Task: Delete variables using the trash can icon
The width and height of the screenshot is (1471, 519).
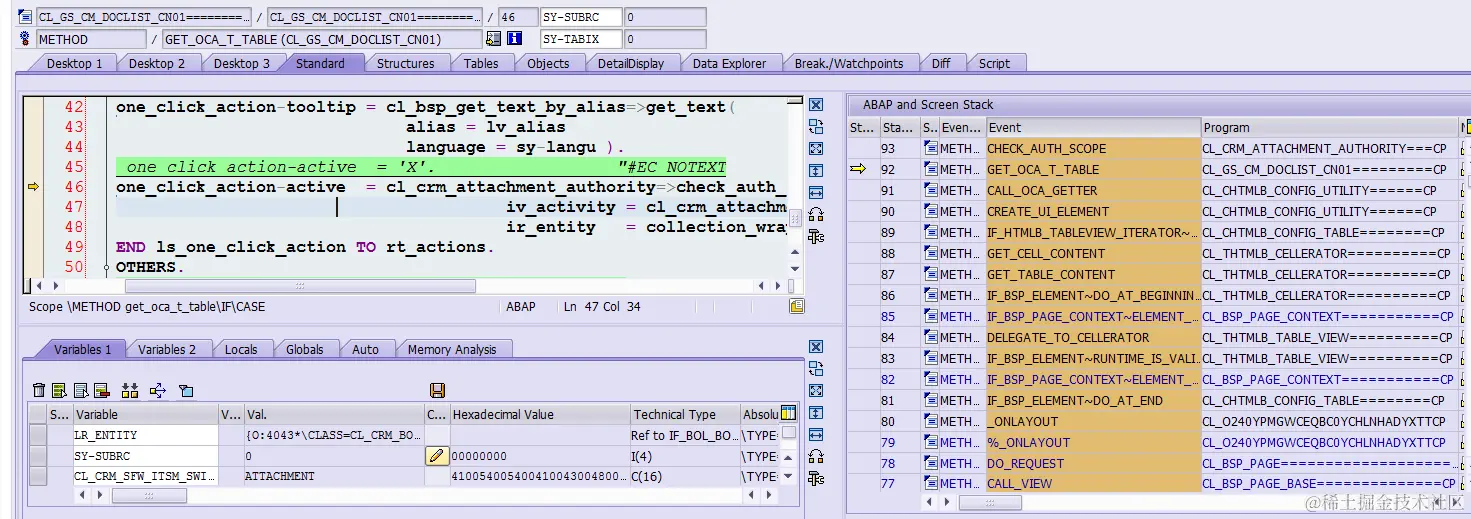Action: tap(39, 391)
